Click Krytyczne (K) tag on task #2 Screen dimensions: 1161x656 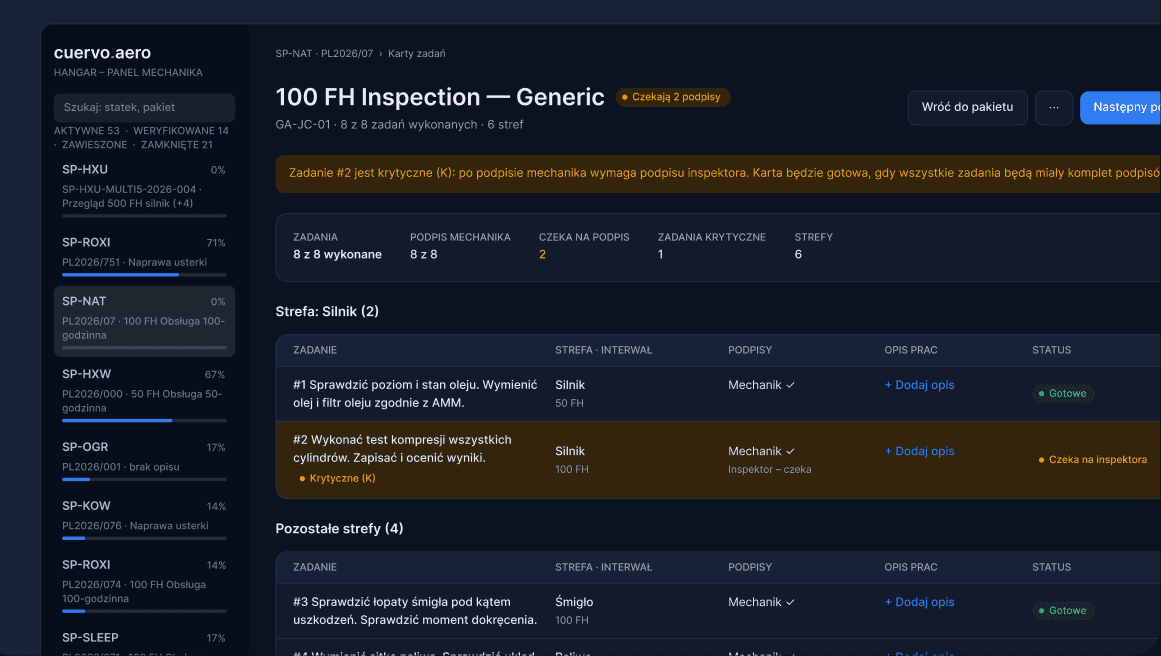point(338,478)
